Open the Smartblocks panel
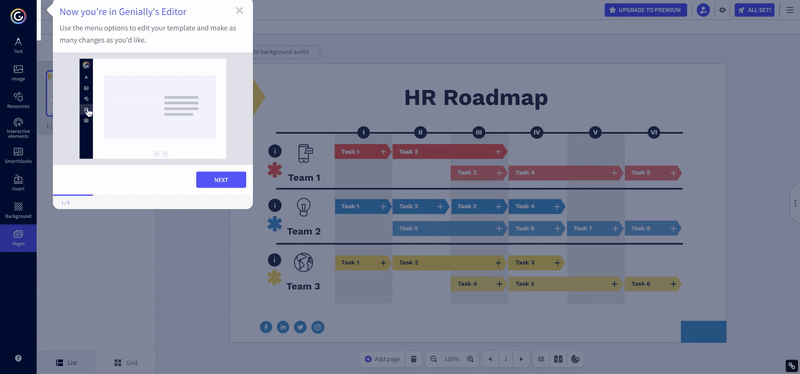Screen dimensions: 800x374 [18, 156]
